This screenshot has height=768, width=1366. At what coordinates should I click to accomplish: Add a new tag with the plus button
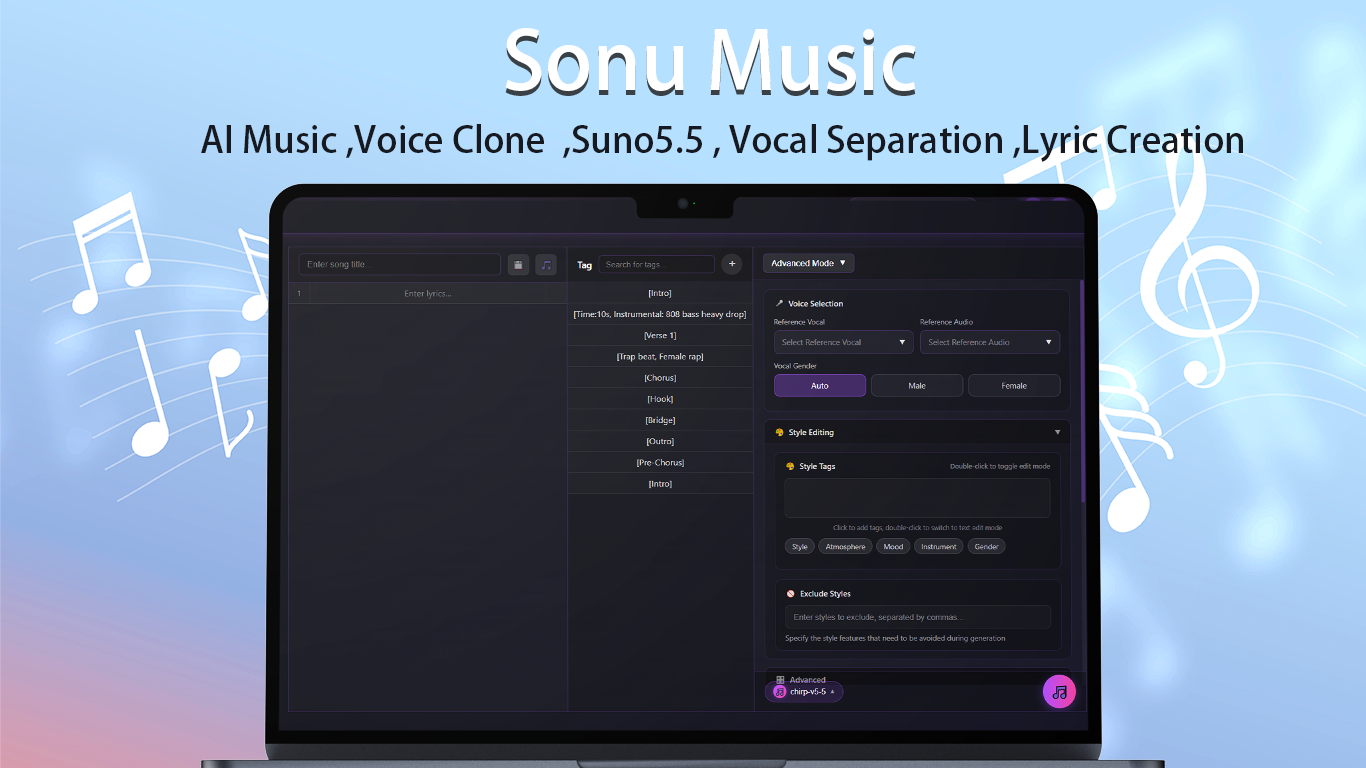point(732,264)
